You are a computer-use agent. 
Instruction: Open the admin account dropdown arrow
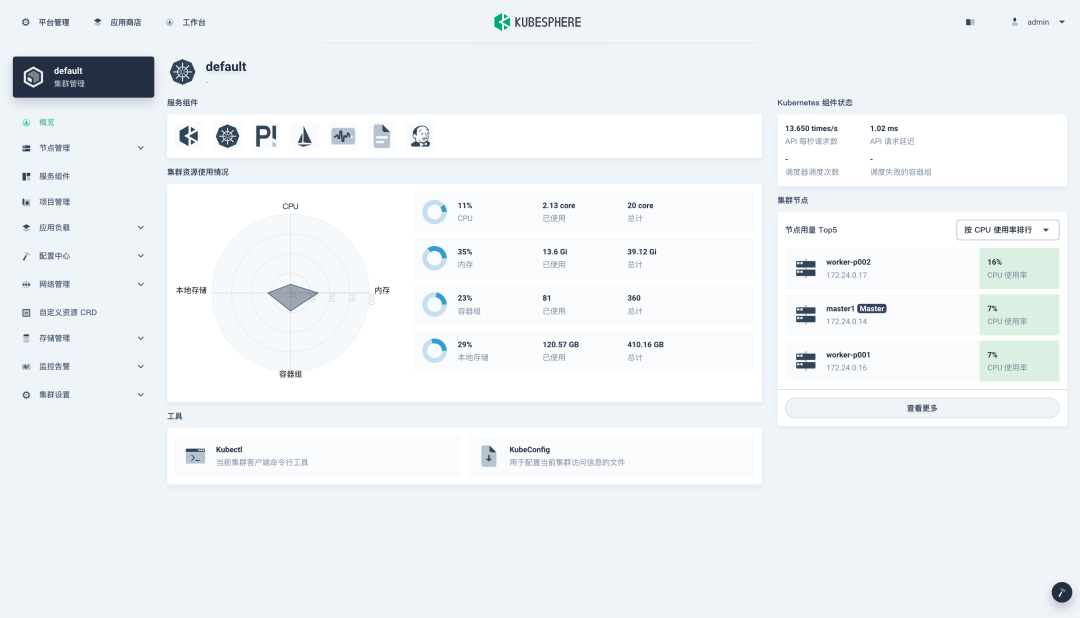[x=1061, y=22]
